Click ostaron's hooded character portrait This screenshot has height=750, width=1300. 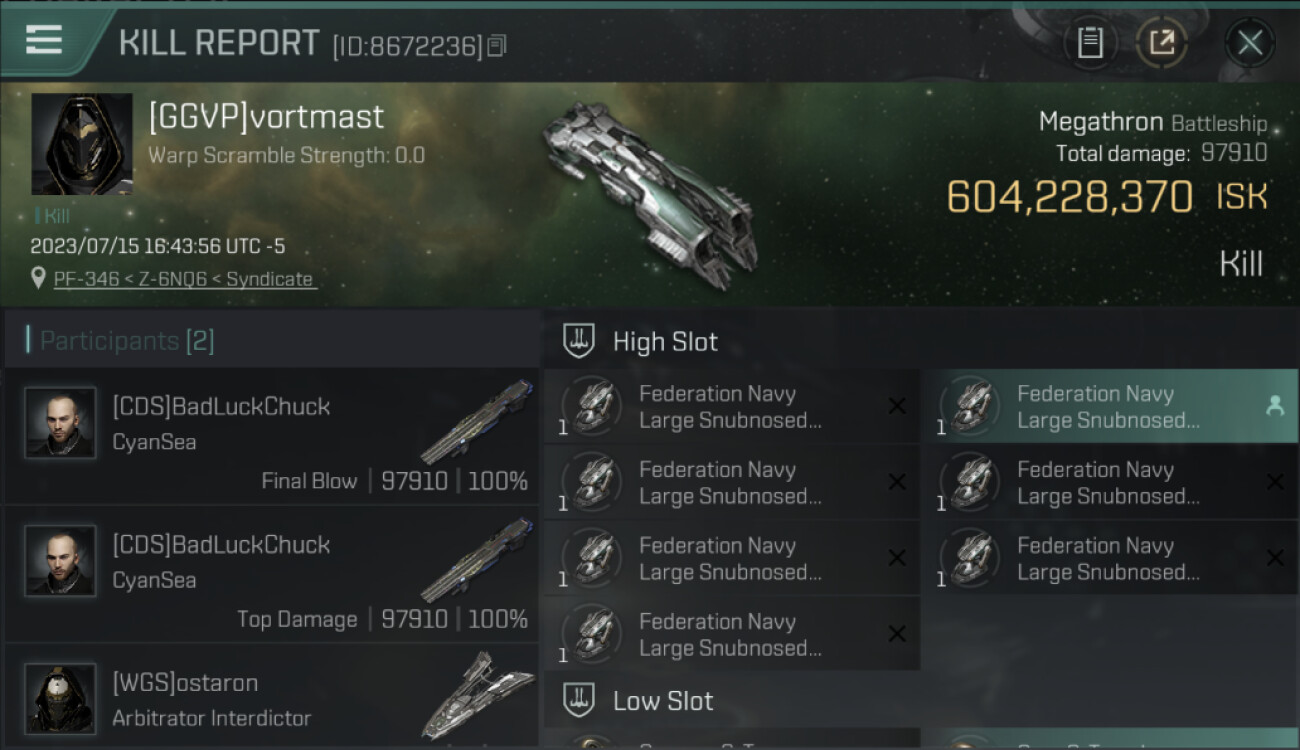pyautogui.click(x=60, y=698)
